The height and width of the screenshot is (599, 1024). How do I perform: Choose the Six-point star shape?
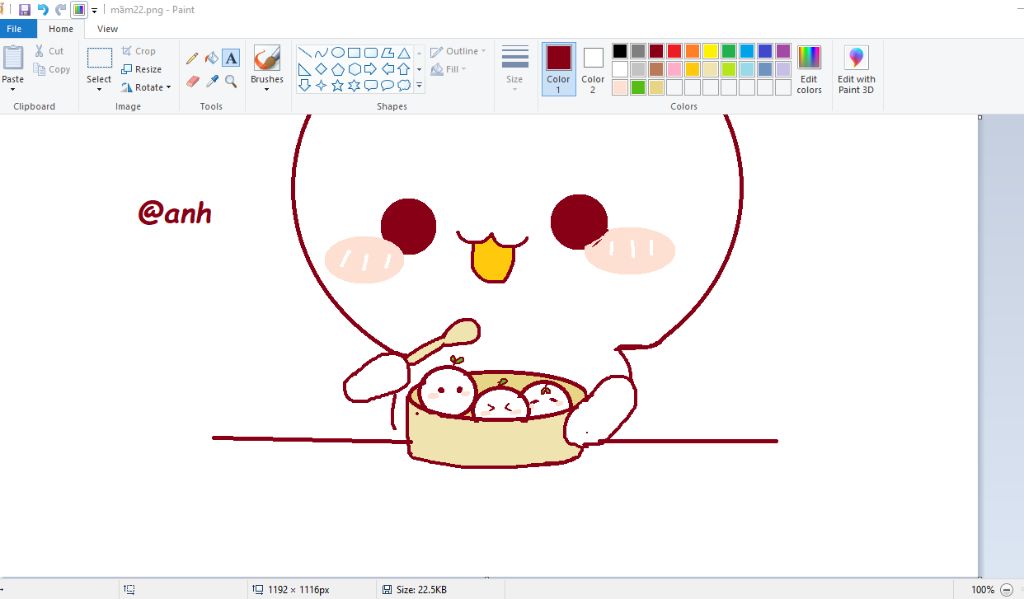pos(354,86)
